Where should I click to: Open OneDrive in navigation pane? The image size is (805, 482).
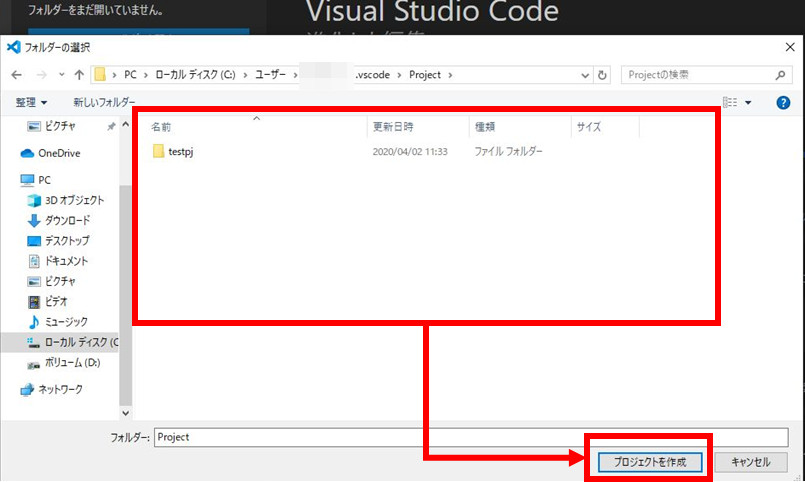(58, 153)
